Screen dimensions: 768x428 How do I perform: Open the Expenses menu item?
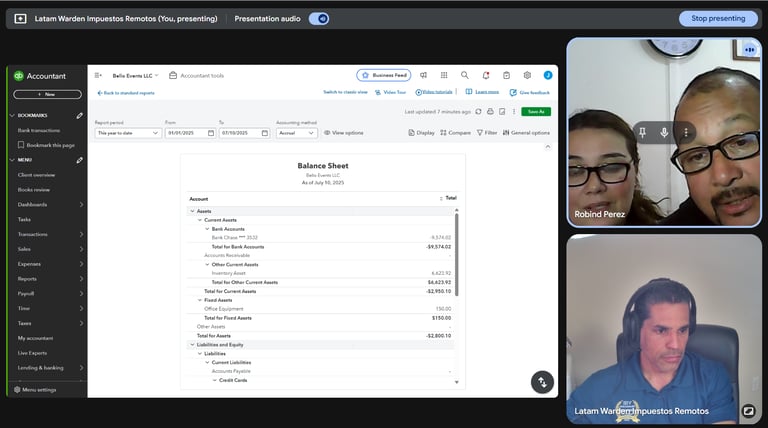tap(29, 263)
